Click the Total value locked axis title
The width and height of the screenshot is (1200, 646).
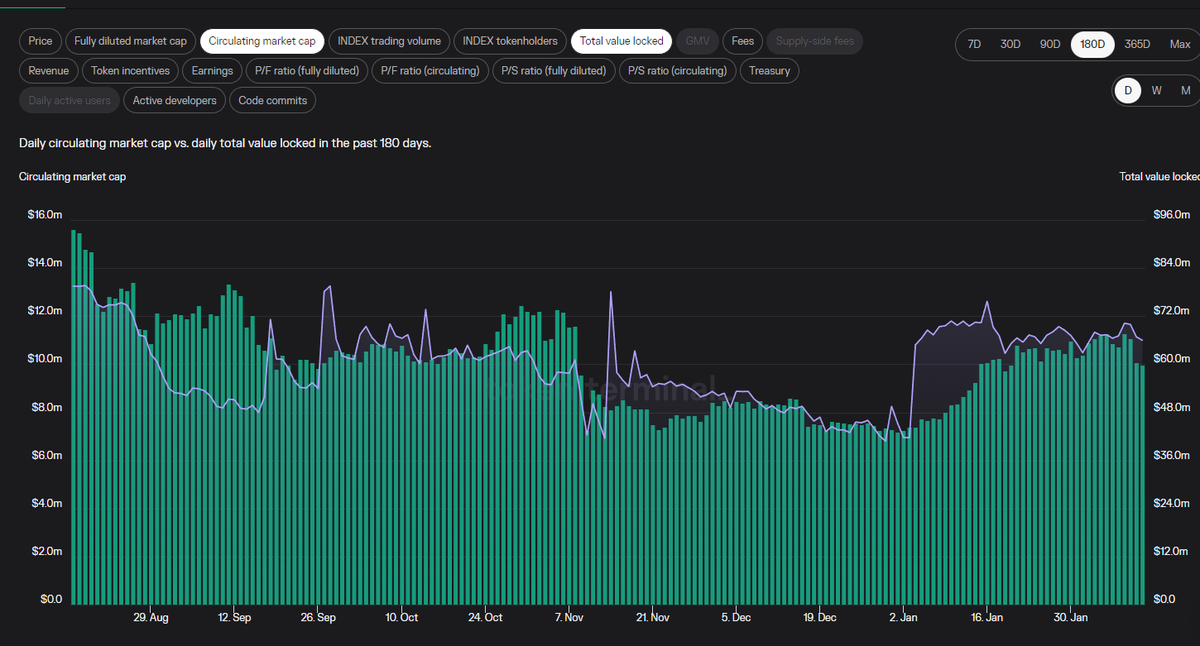pos(1159,177)
